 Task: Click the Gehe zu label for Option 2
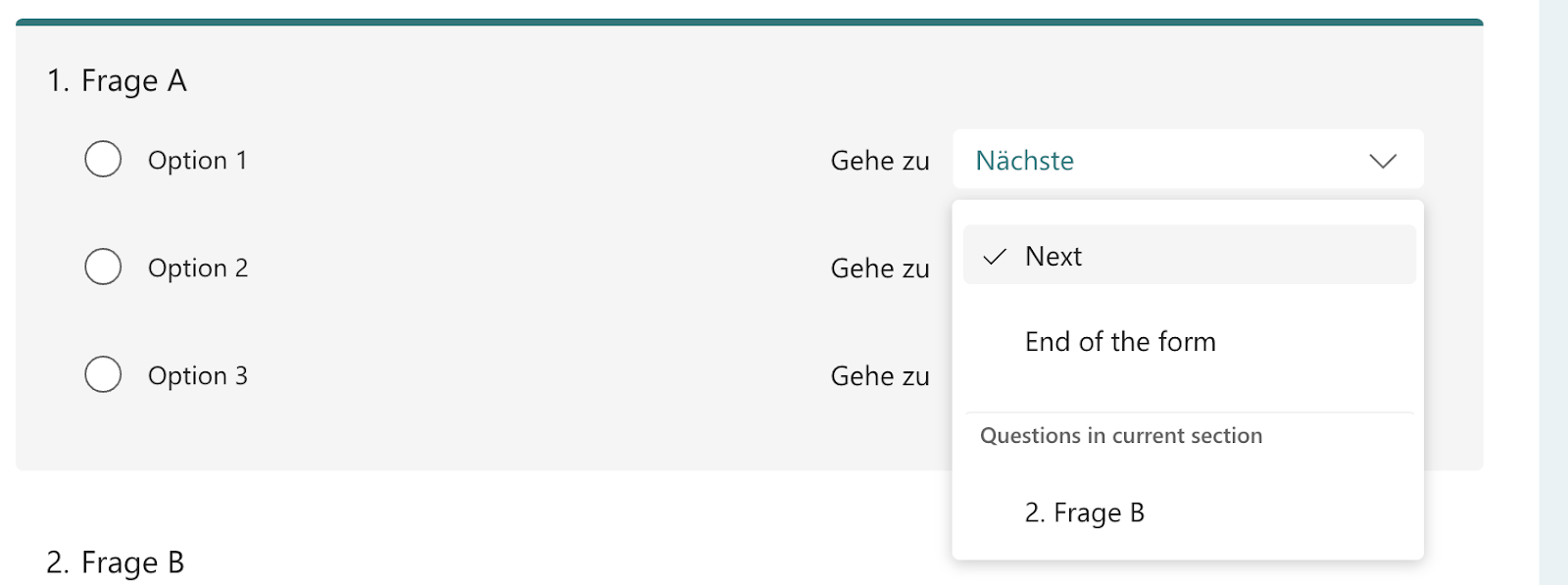879,268
